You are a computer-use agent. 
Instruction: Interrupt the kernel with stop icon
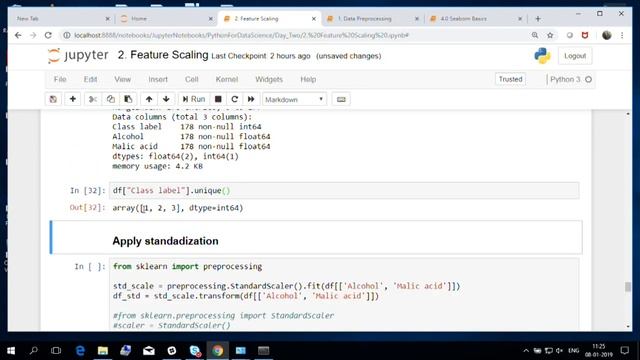[x=218, y=99]
